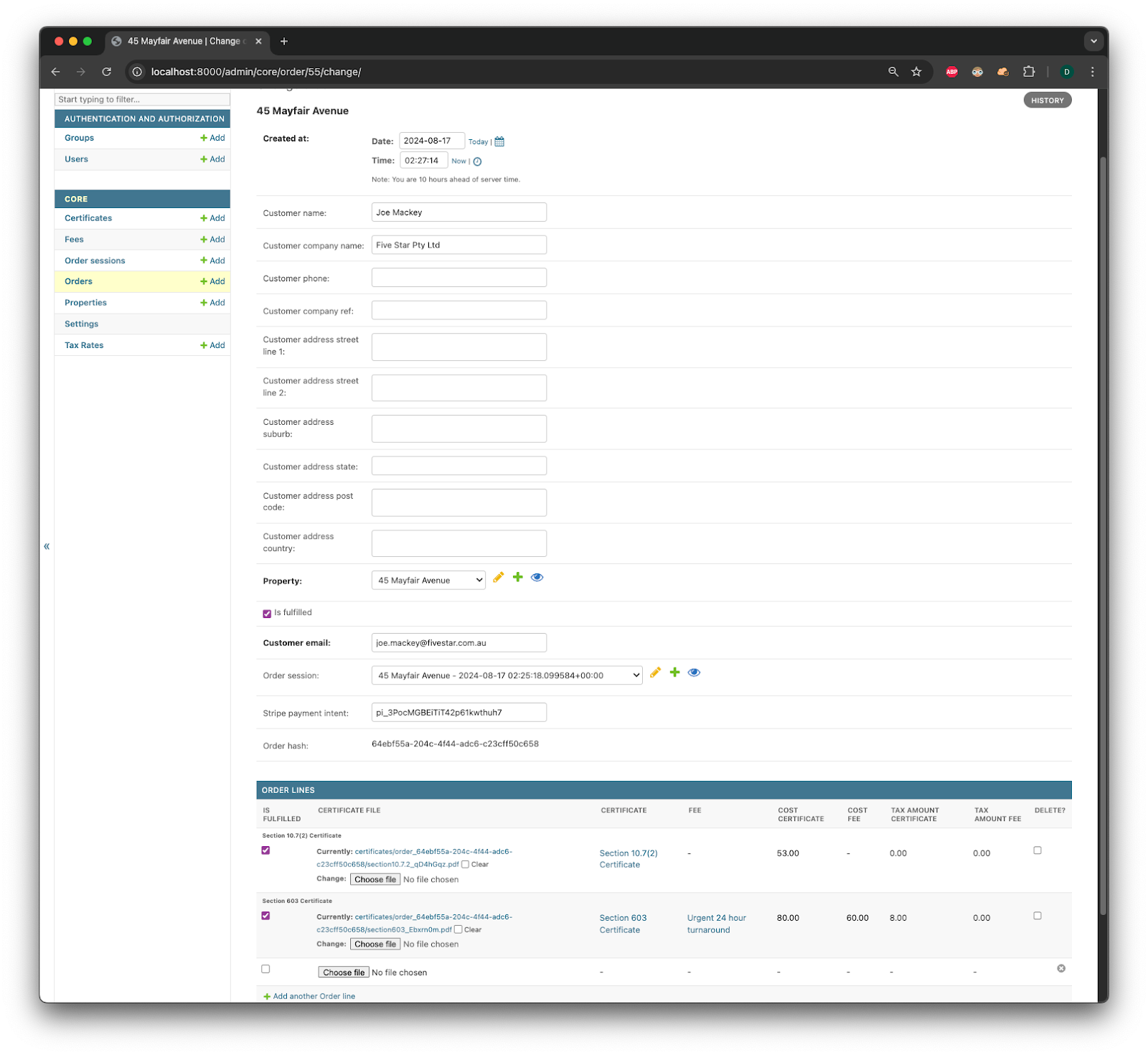The image size is (1148, 1055).
Task: Open the Order session dropdown
Action: tap(507, 675)
